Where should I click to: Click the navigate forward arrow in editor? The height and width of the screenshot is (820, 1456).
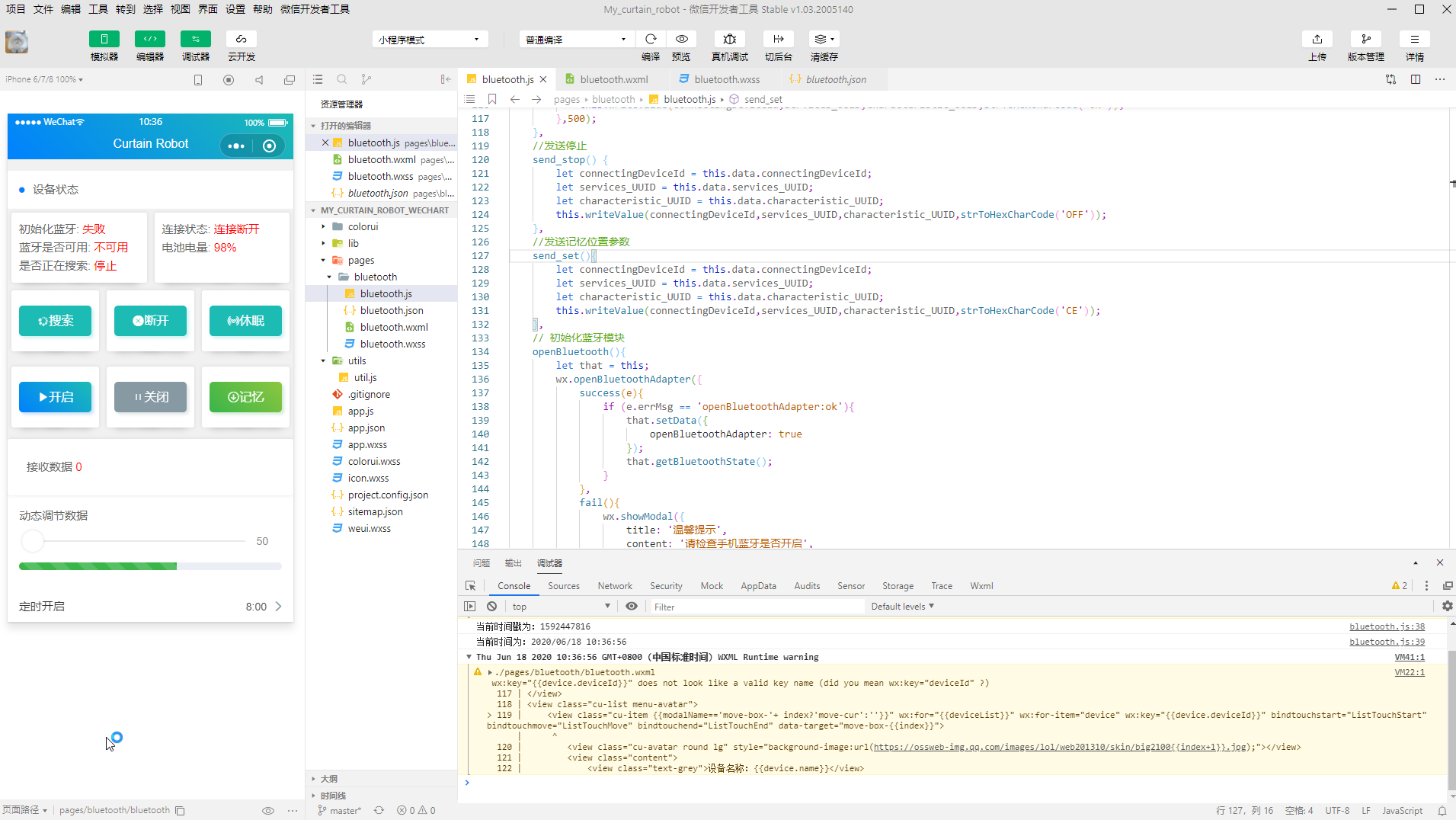click(x=536, y=99)
